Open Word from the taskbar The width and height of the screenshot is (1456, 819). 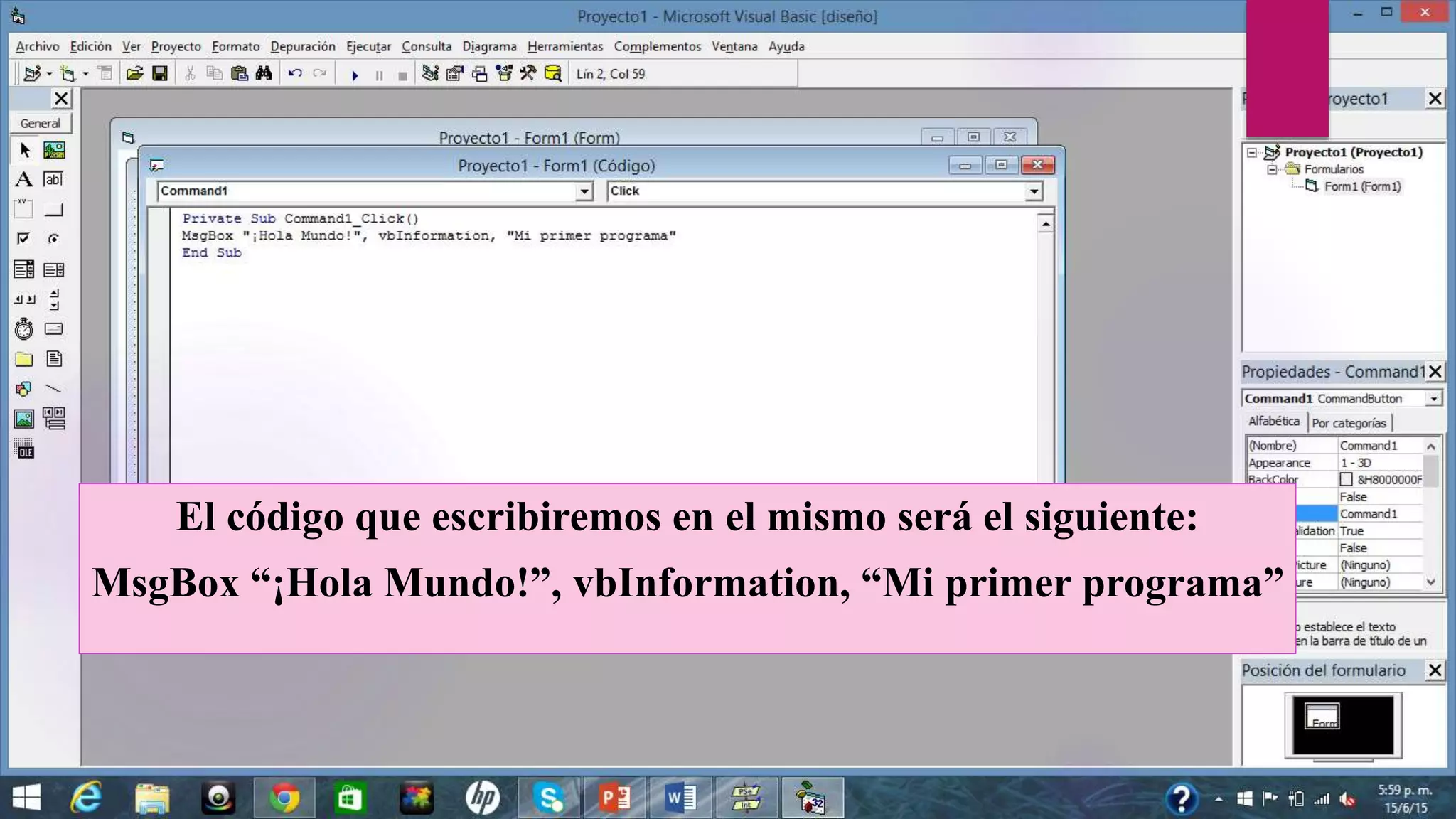680,798
